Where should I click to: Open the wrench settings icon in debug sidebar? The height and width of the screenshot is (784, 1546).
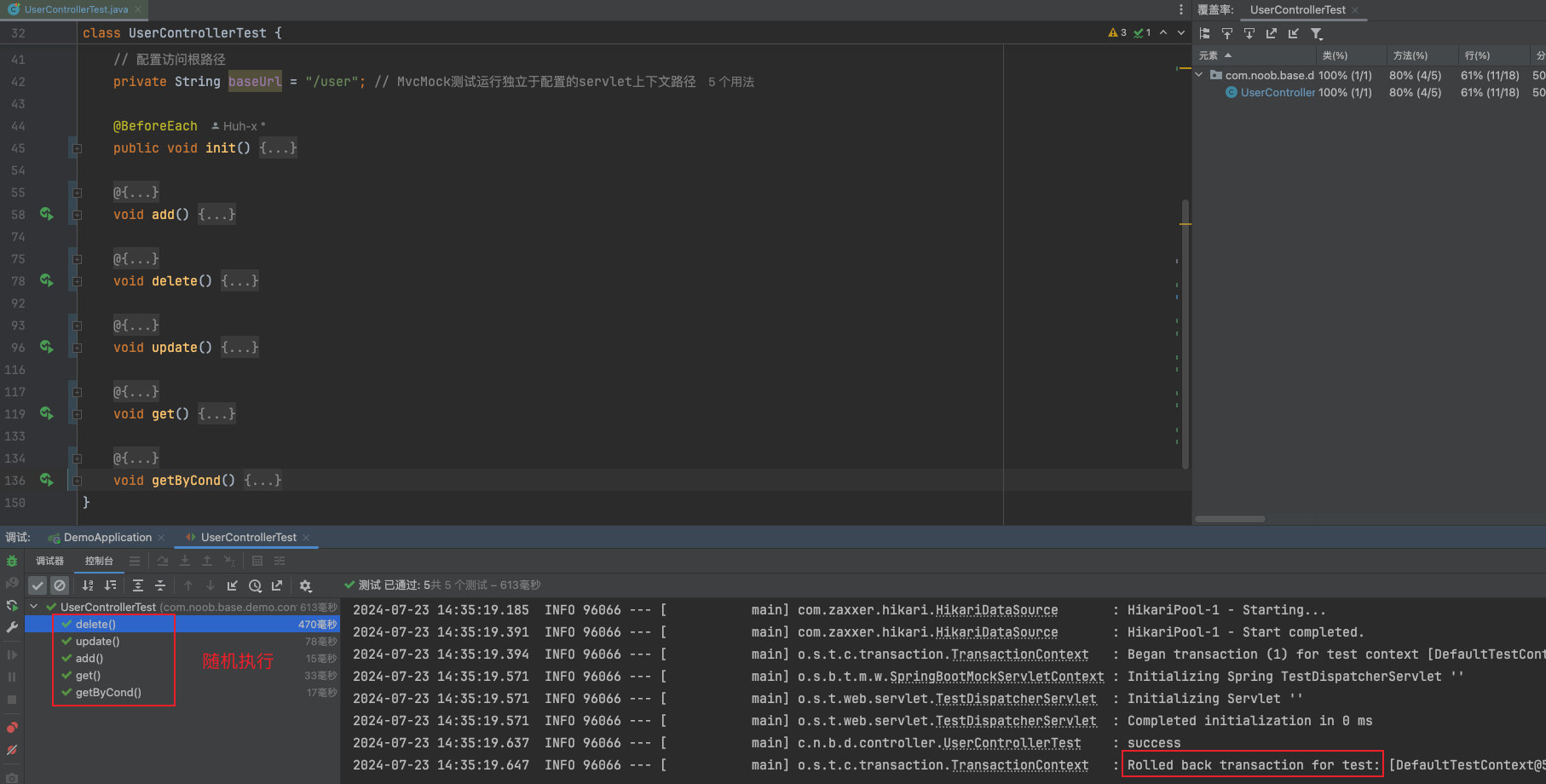coord(12,627)
